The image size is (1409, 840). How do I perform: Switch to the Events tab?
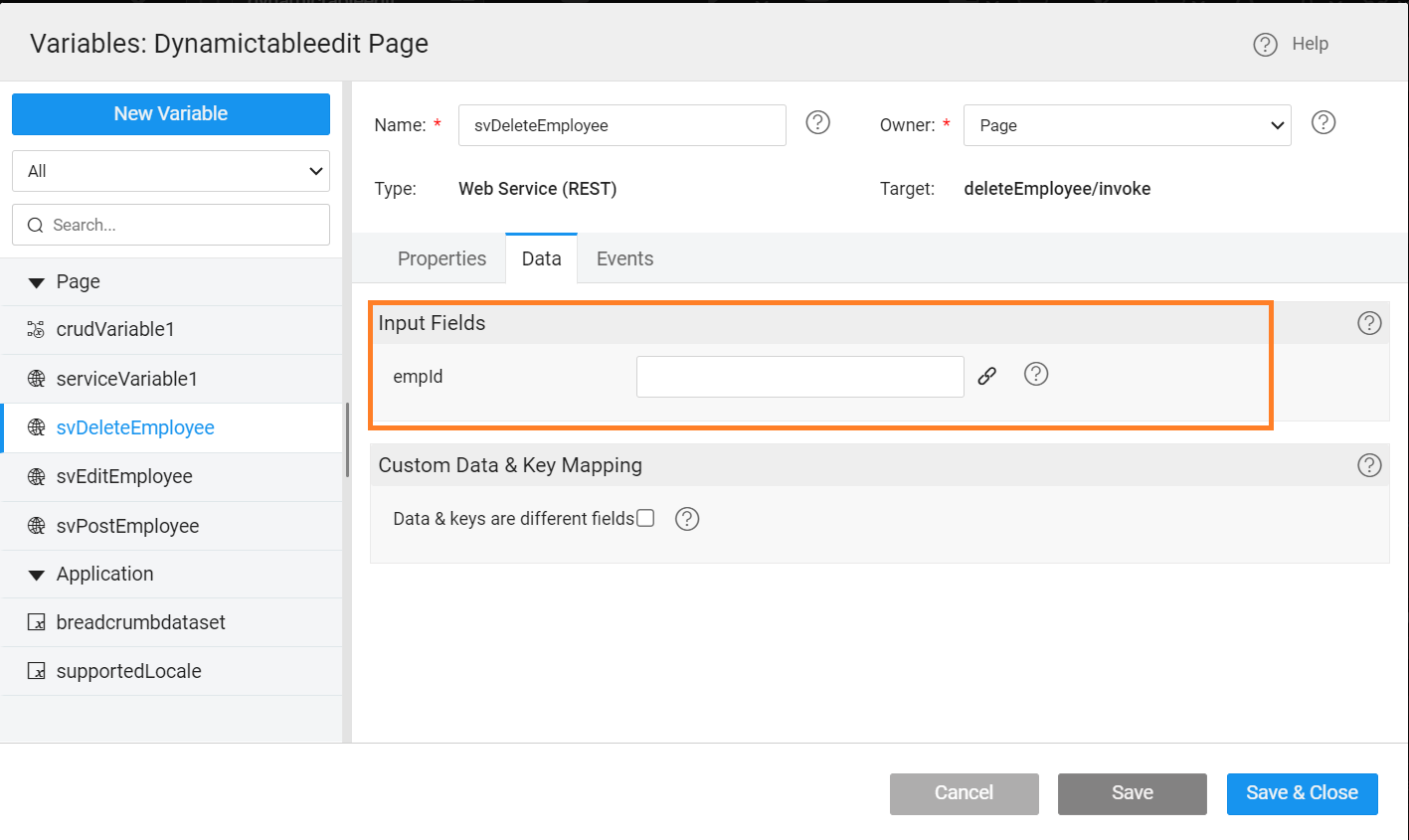tap(624, 258)
